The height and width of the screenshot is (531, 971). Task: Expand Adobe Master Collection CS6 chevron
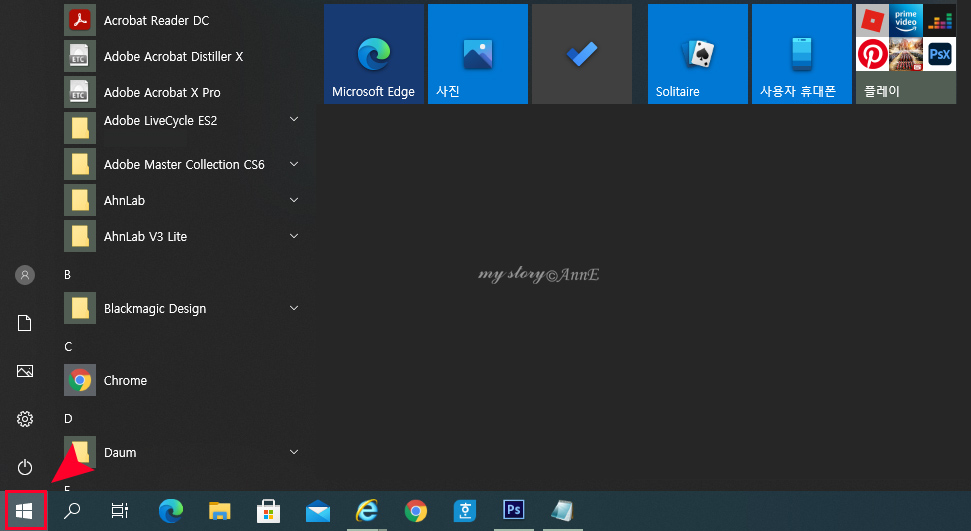pyautogui.click(x=294, y=164)
